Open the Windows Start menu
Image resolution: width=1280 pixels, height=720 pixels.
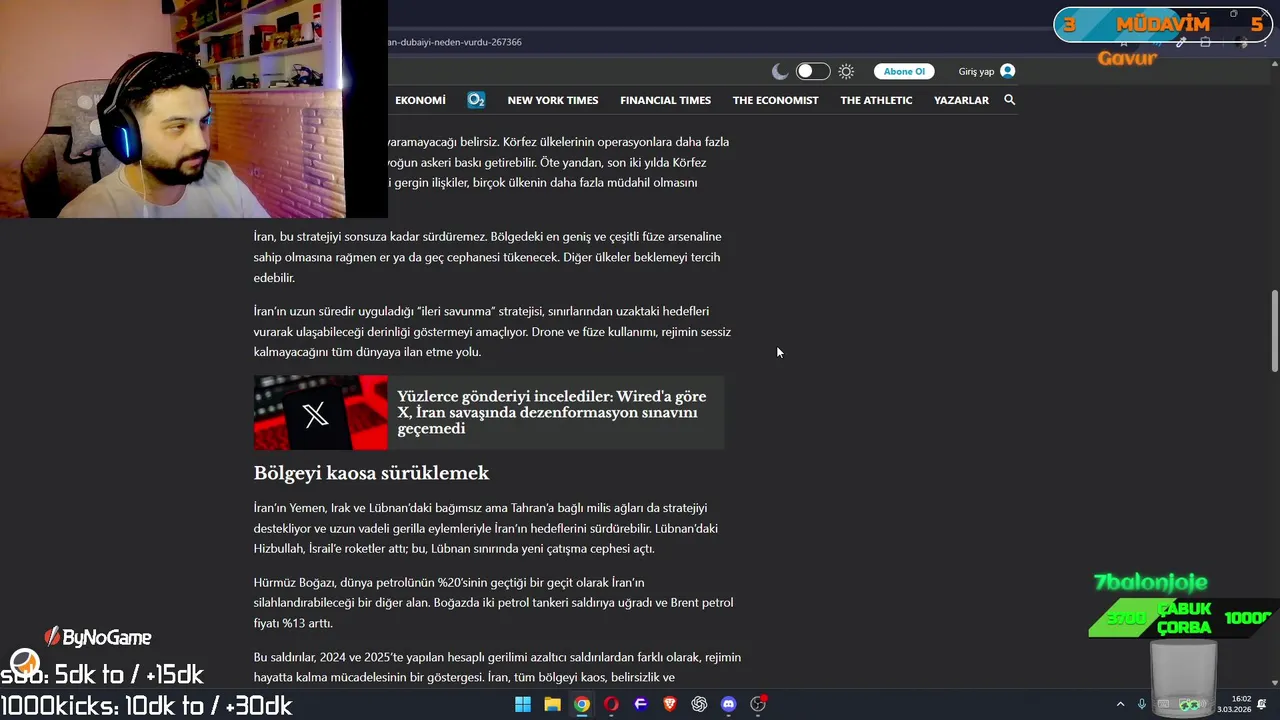click(523, 704)
